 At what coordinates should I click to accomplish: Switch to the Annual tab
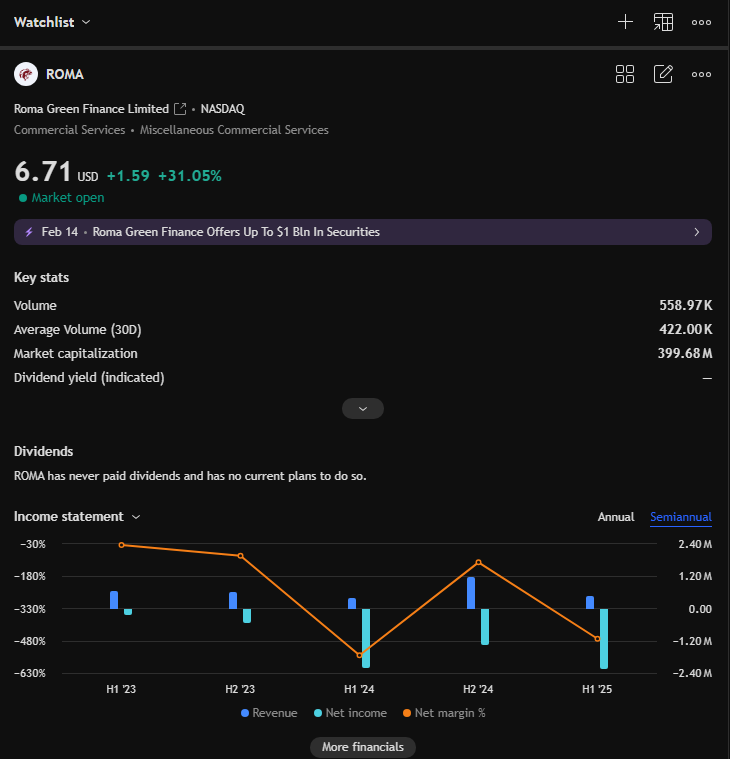coord(615,517)
